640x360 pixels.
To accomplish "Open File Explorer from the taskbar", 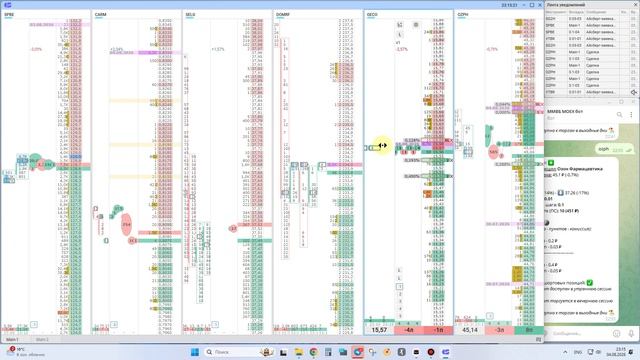I will pos(298,352).
